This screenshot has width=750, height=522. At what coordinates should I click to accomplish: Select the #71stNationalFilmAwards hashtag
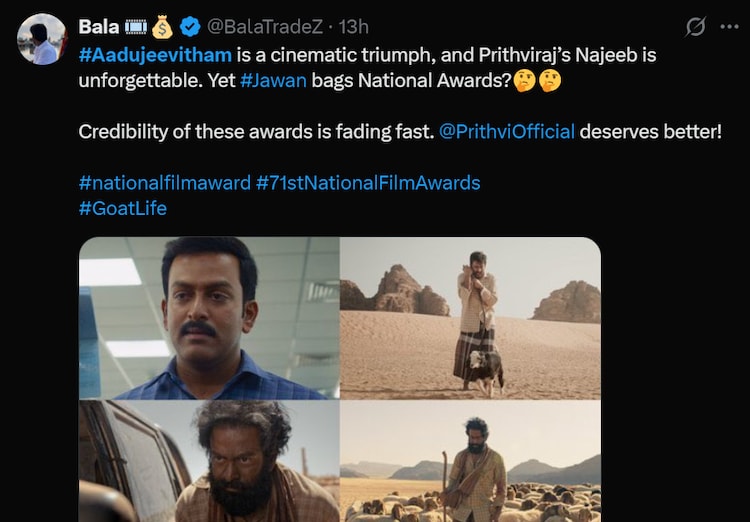coord(368,183)
